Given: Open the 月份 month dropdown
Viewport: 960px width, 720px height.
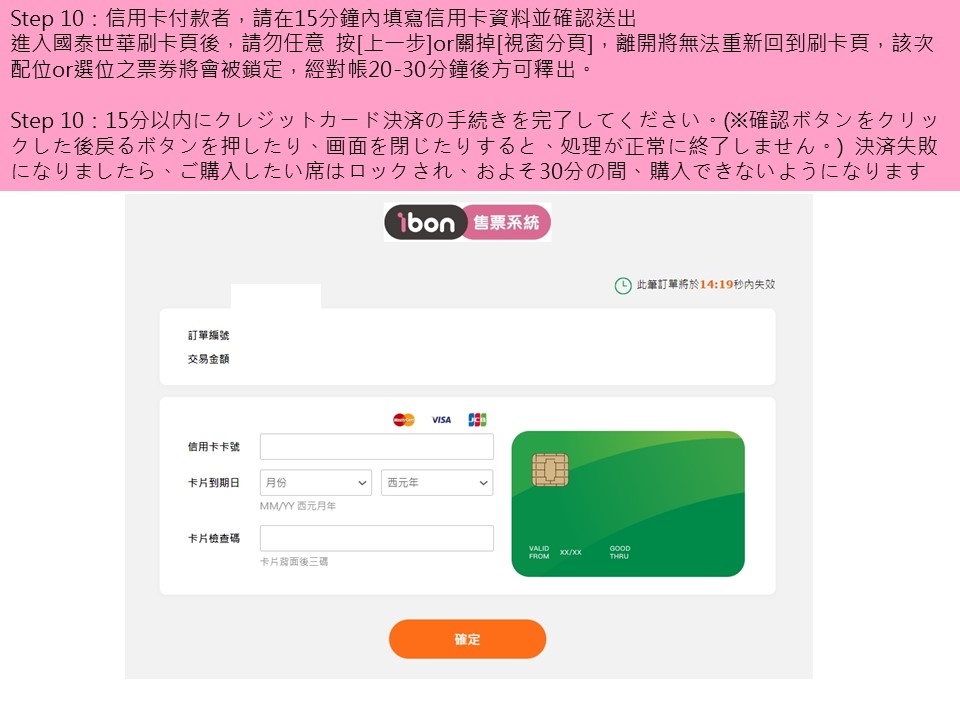Looking at the screenshot, I should pos(316,482).
